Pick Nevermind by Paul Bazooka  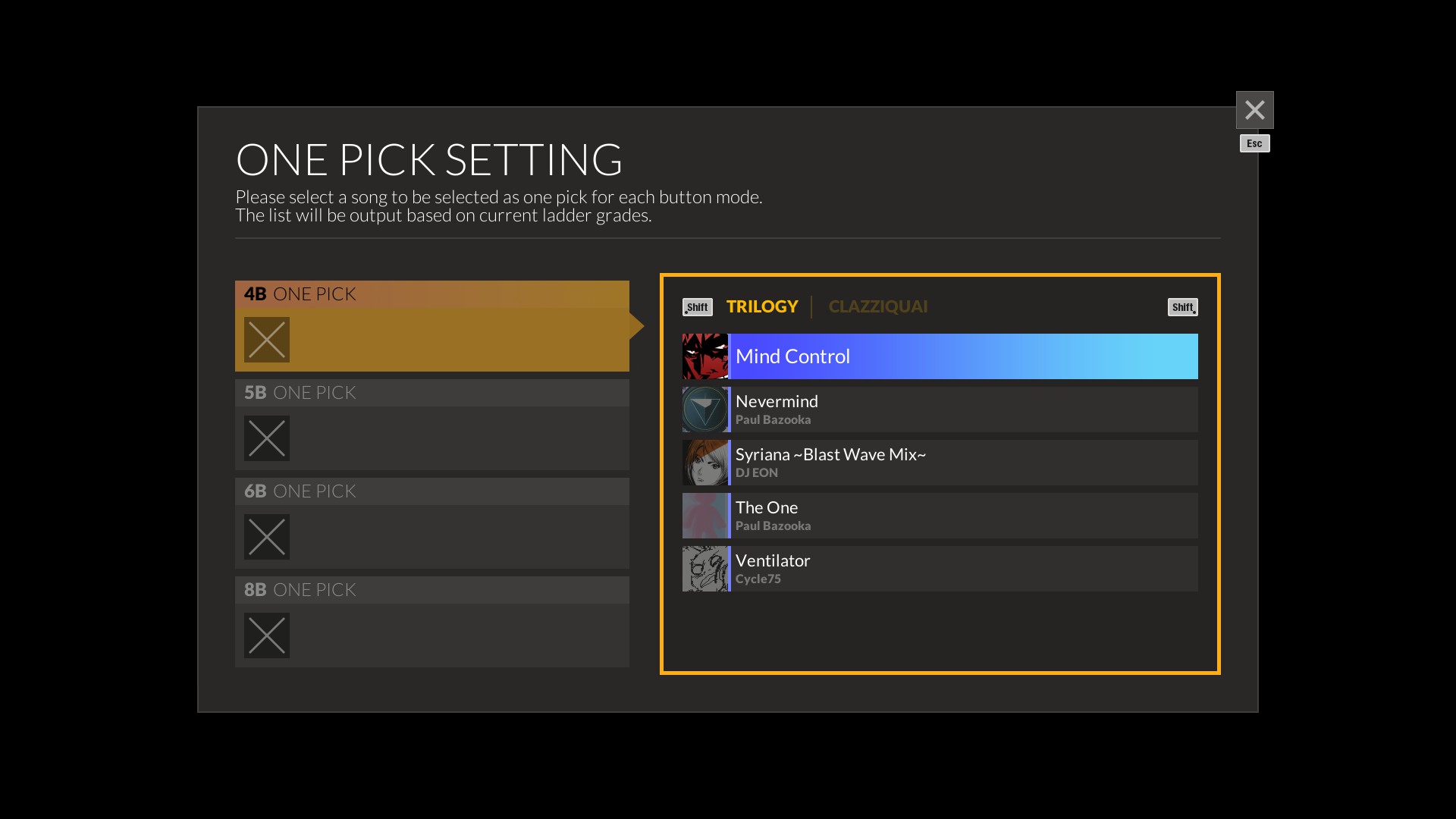point(963,409)
